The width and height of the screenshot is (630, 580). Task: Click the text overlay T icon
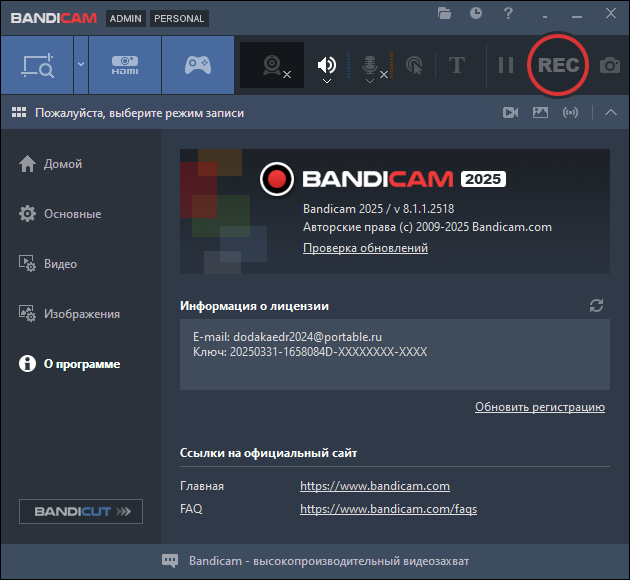(457, 65)
